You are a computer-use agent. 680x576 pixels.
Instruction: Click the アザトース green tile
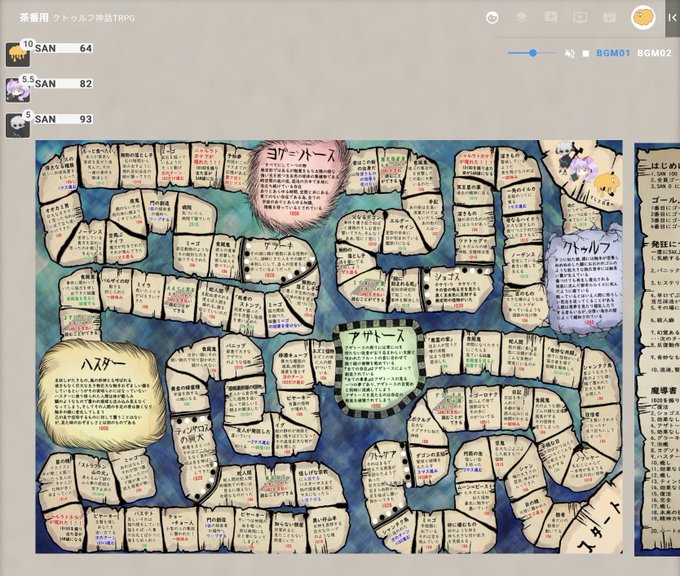pos(377,369)
